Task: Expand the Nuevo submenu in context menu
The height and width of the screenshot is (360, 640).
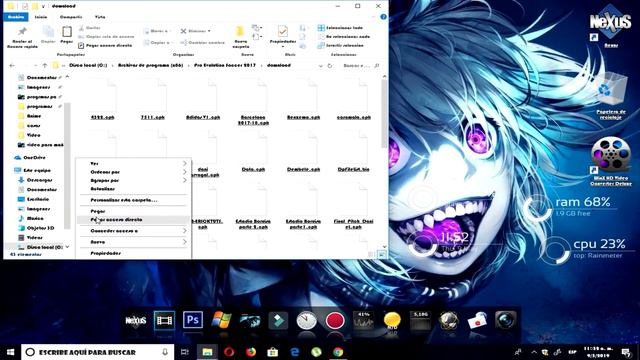Action: (133, 242)
